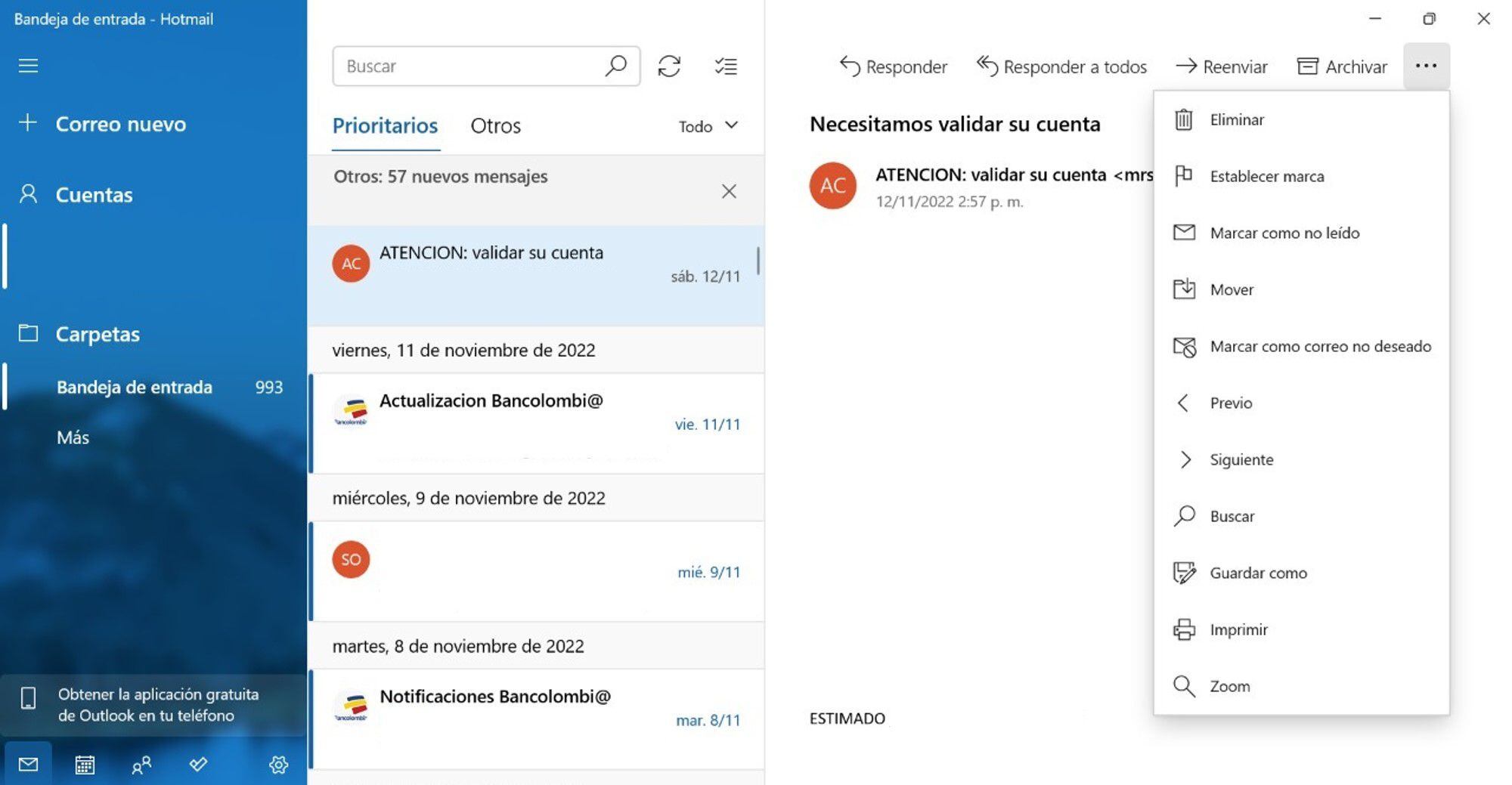Enable selection mode with checklist icon
Image resolution: width=1512 pixels, height=785 pixels.
pyautogui.click(x=726, y=66)
